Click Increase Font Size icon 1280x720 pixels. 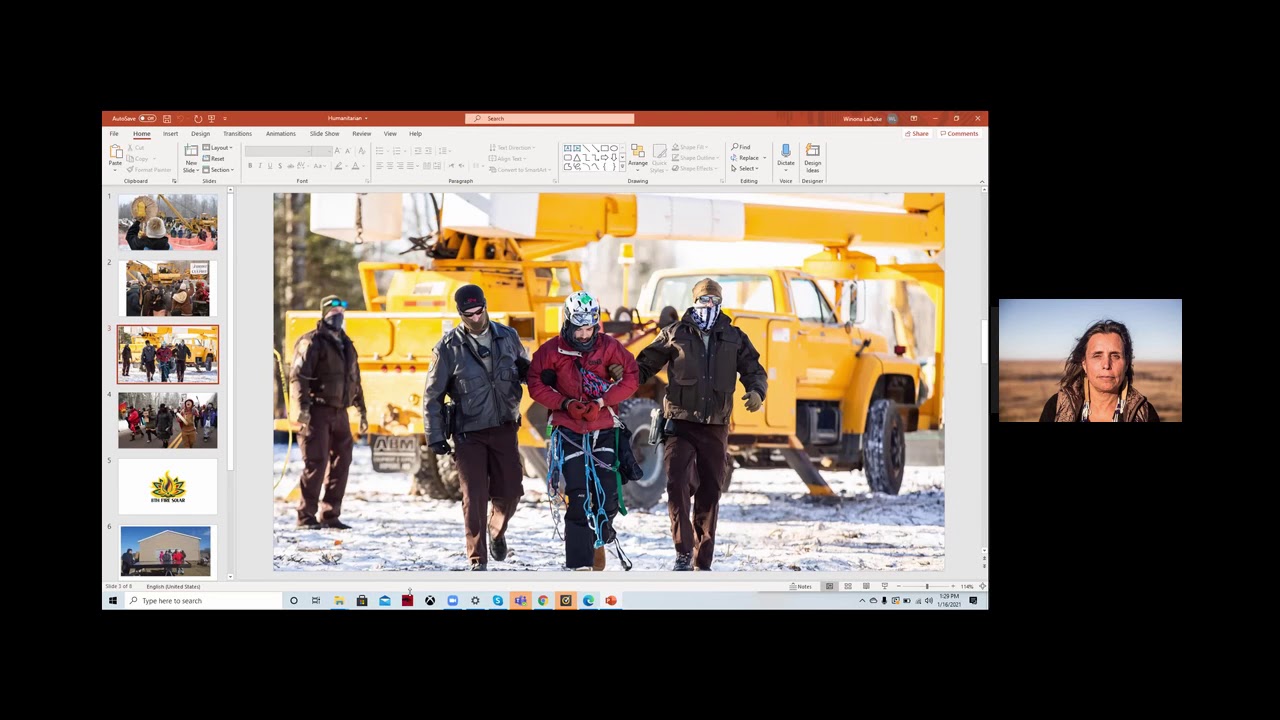coord(337,151)
